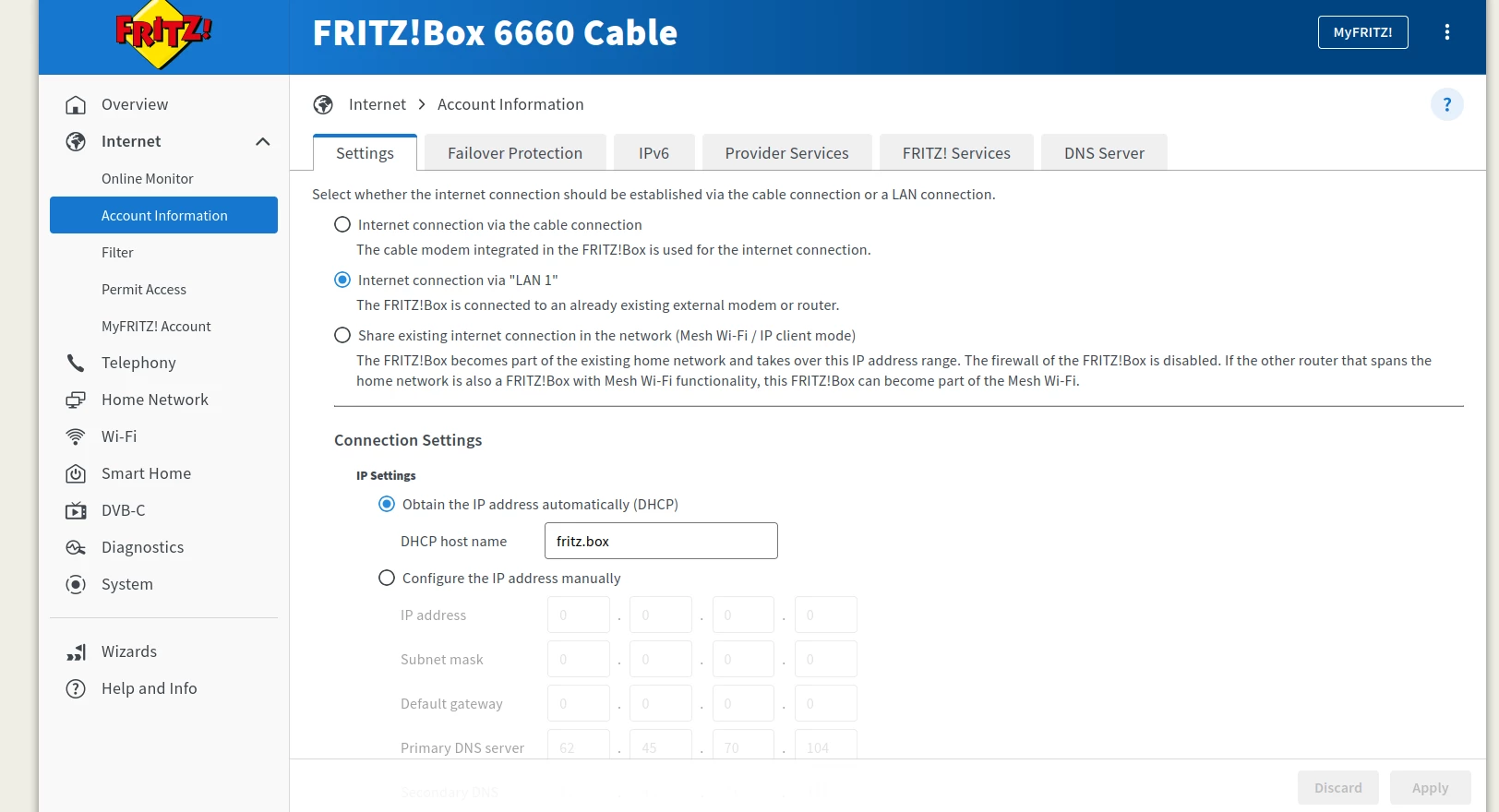Open the Wi-Fi menu label
The image size is (1499, 812).
[x=119, y=436]
